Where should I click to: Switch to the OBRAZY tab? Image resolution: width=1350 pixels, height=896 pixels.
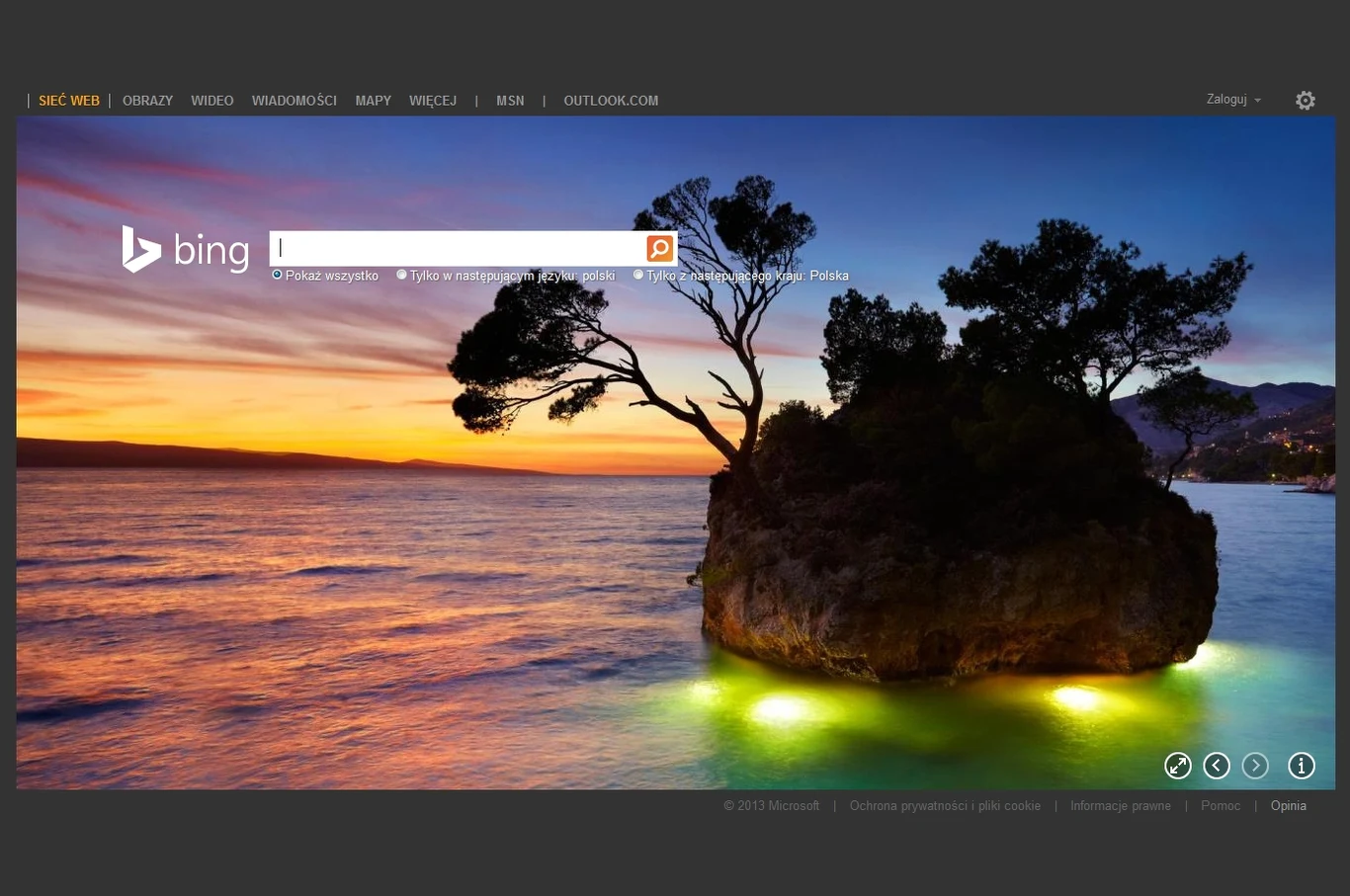click(x=147, y=101)
